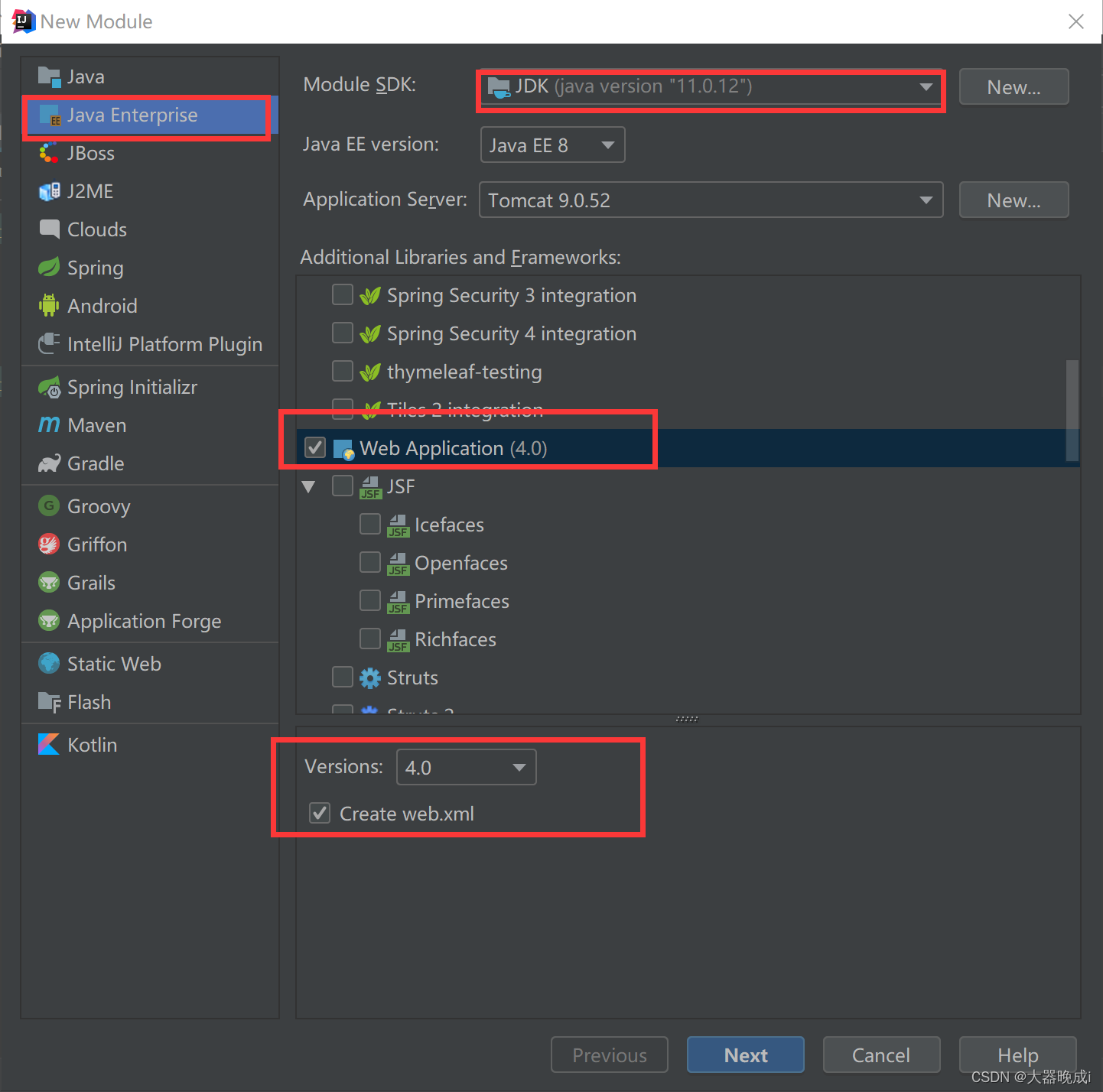Viewport: 1103px width, 1092px height.
Task: Open the Java EE version dropdown
Action: pos(552,145)
